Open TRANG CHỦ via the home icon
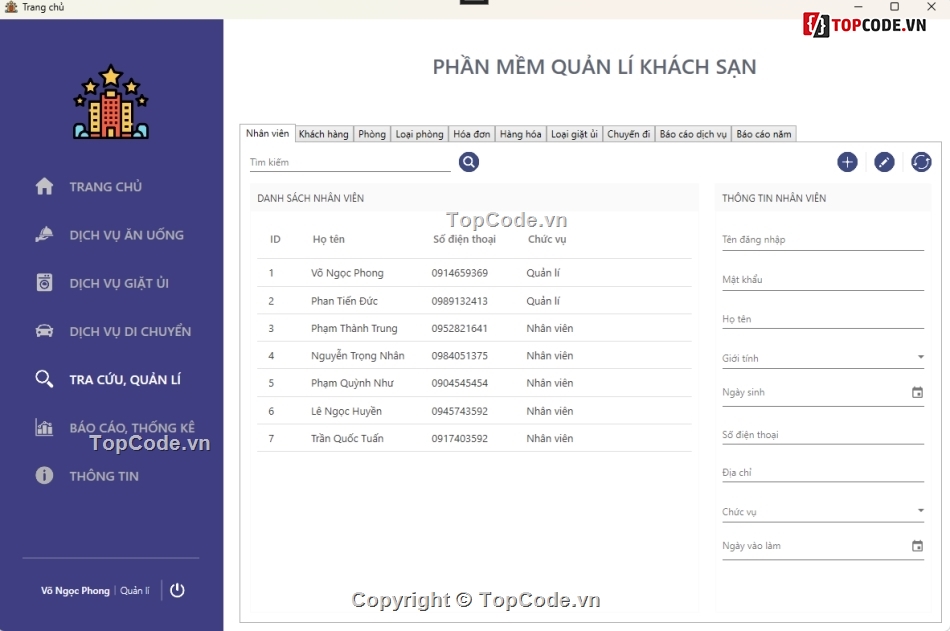Viewport: 950px width, 631px height. click(42, 186)
